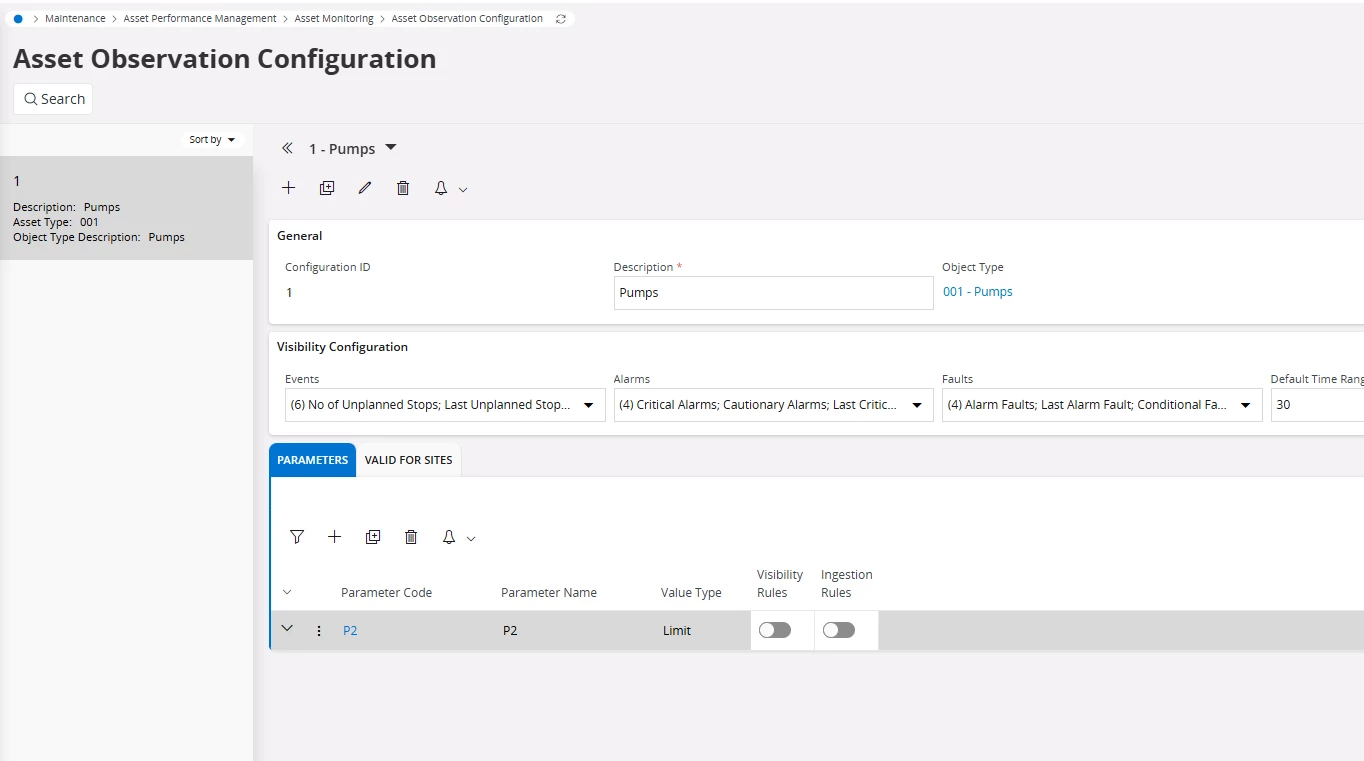Open the filter icon in the Parameters table
1364x761 pixels.
297,537
